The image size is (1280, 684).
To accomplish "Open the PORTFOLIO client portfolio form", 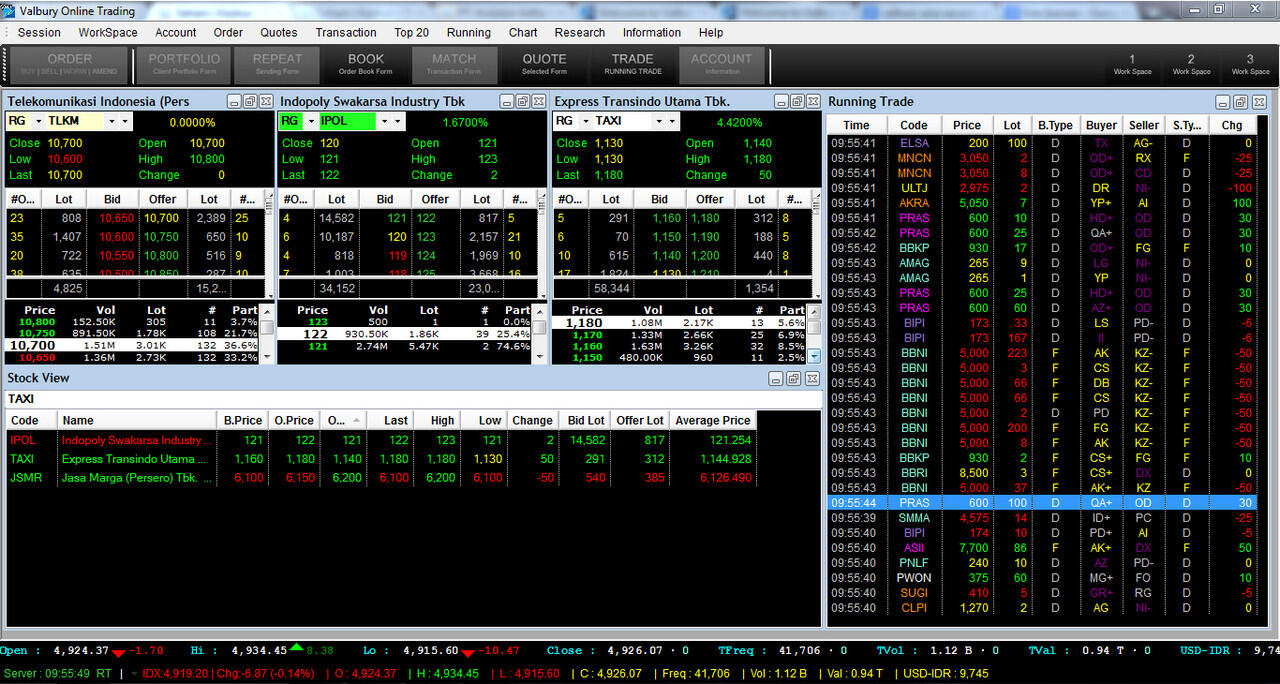I will (184, 64).
